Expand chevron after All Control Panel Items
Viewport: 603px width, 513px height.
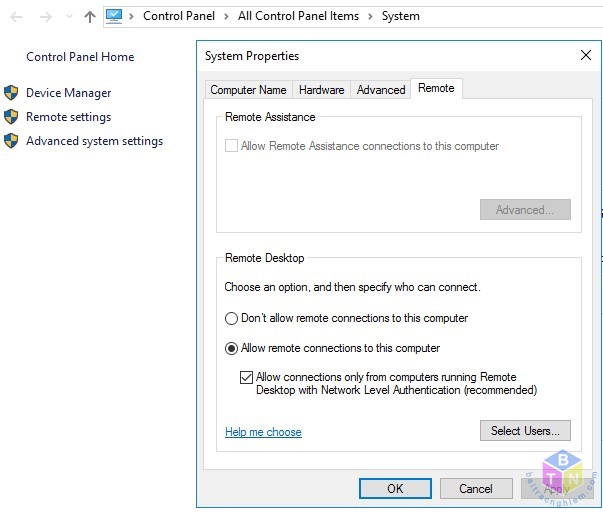[x=370, y=17]
